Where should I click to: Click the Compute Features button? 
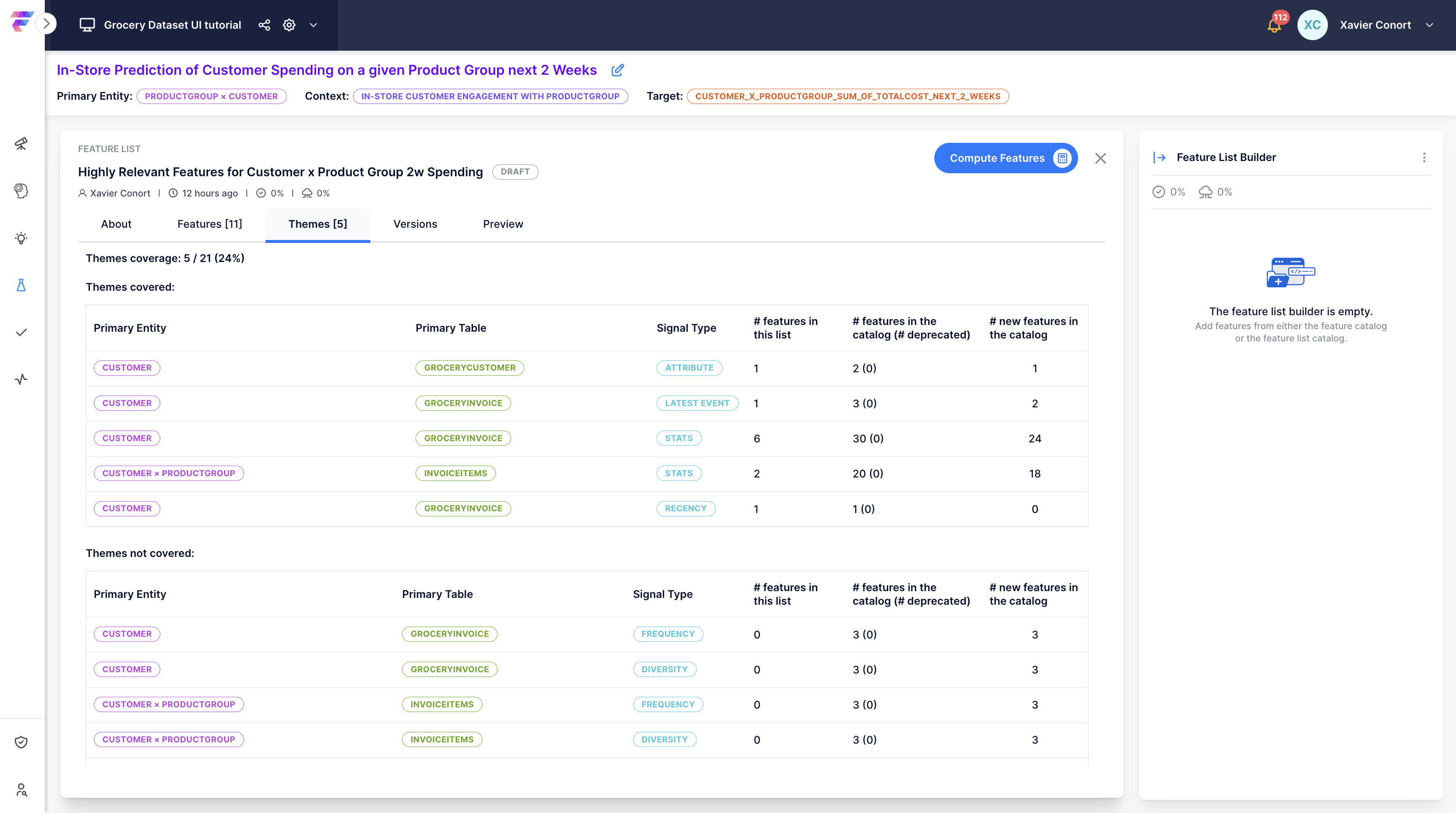point(1005,158)
